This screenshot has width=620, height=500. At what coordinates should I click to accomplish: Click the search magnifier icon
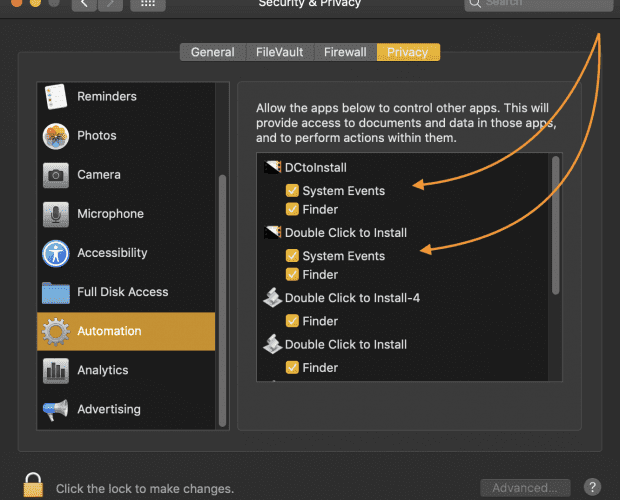tap(475, 4)
